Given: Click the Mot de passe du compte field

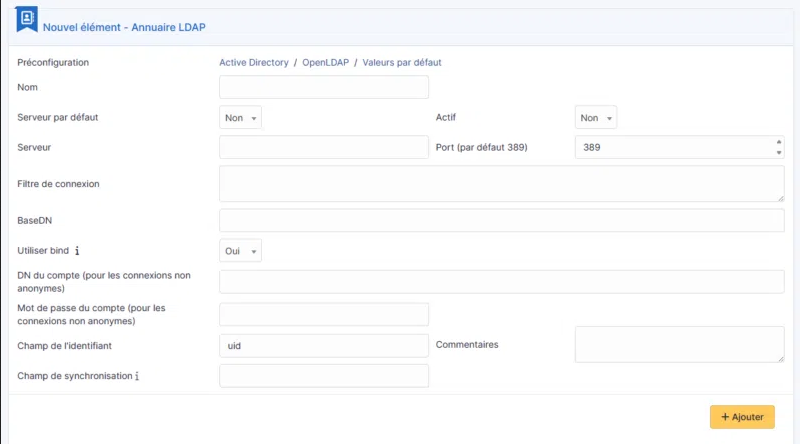Looking at the screenshot, I should click(324, 314).
